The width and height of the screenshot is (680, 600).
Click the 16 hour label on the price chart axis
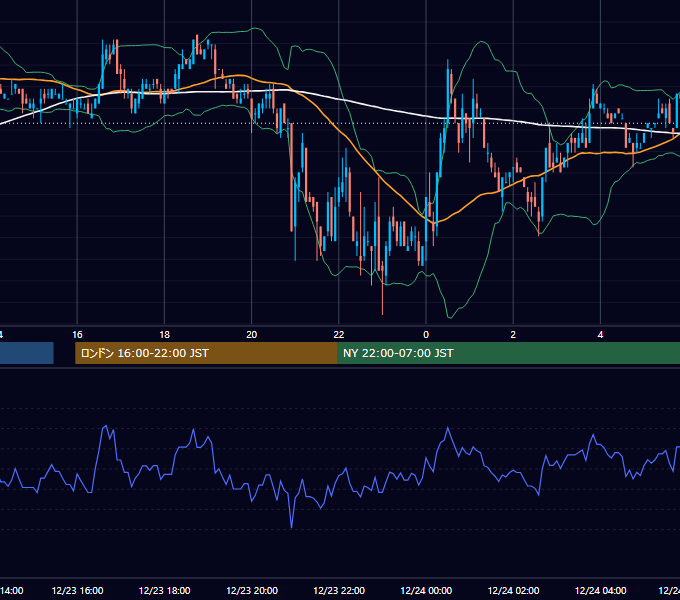tap(77, 335)
